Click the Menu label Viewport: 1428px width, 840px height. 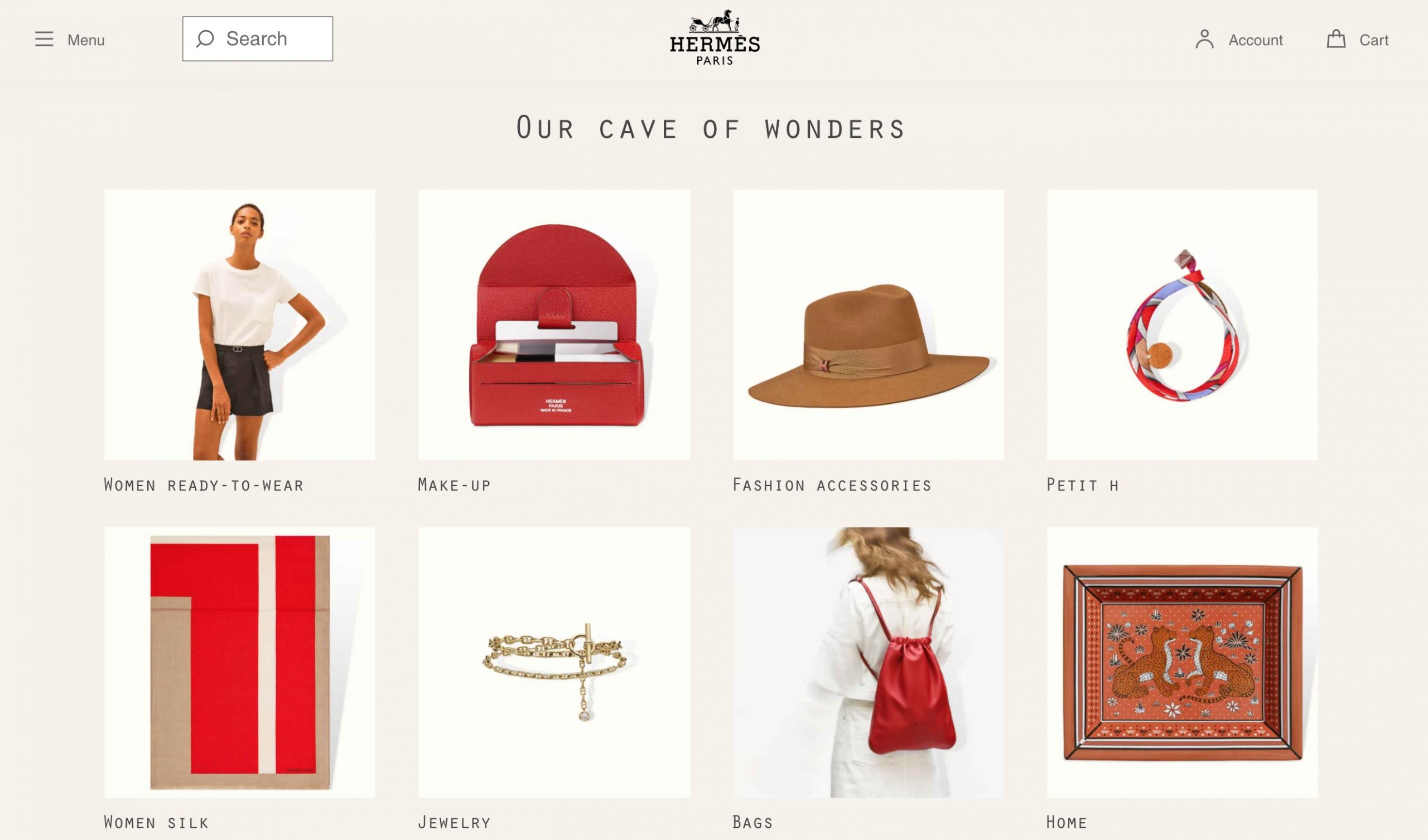(x=86, y=40)
